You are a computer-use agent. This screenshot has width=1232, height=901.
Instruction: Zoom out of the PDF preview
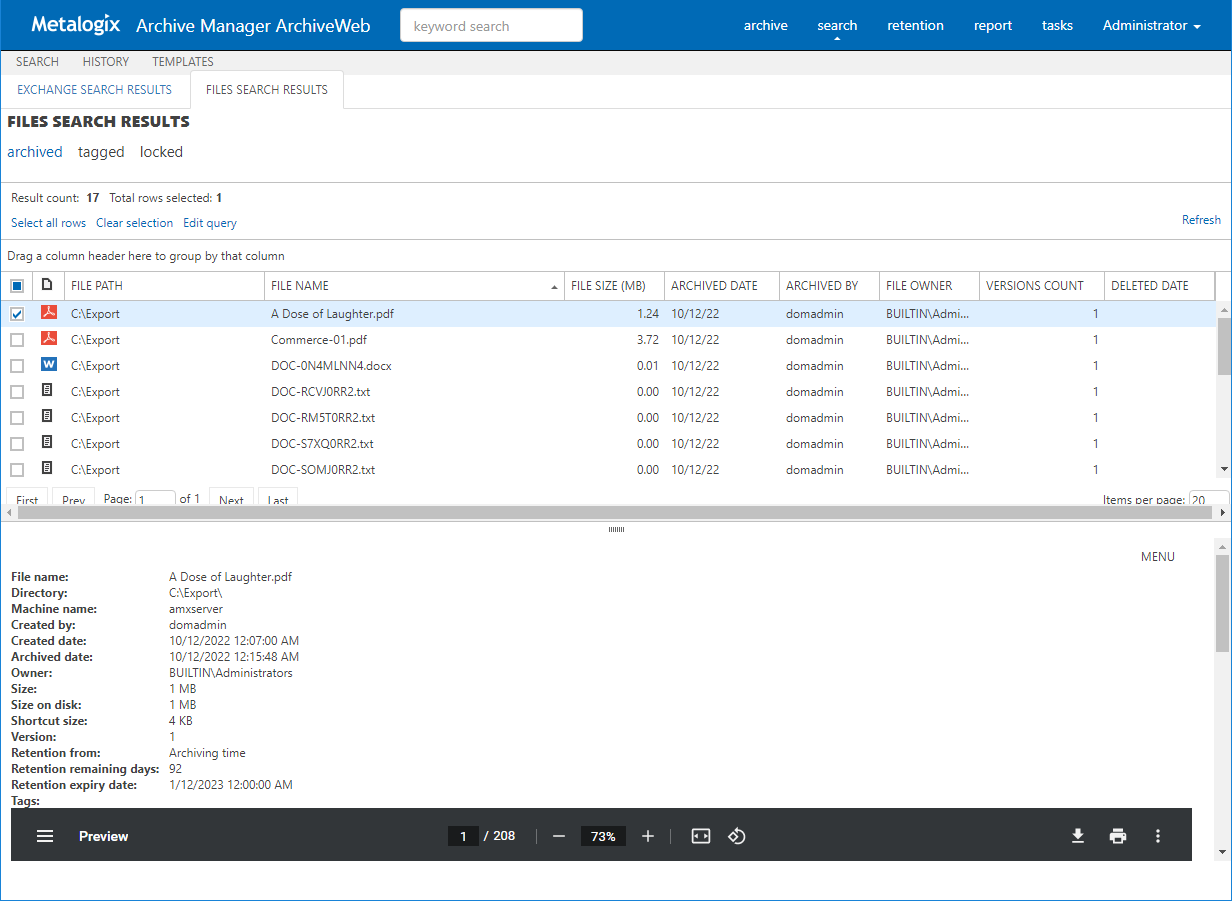coord(559,836)
